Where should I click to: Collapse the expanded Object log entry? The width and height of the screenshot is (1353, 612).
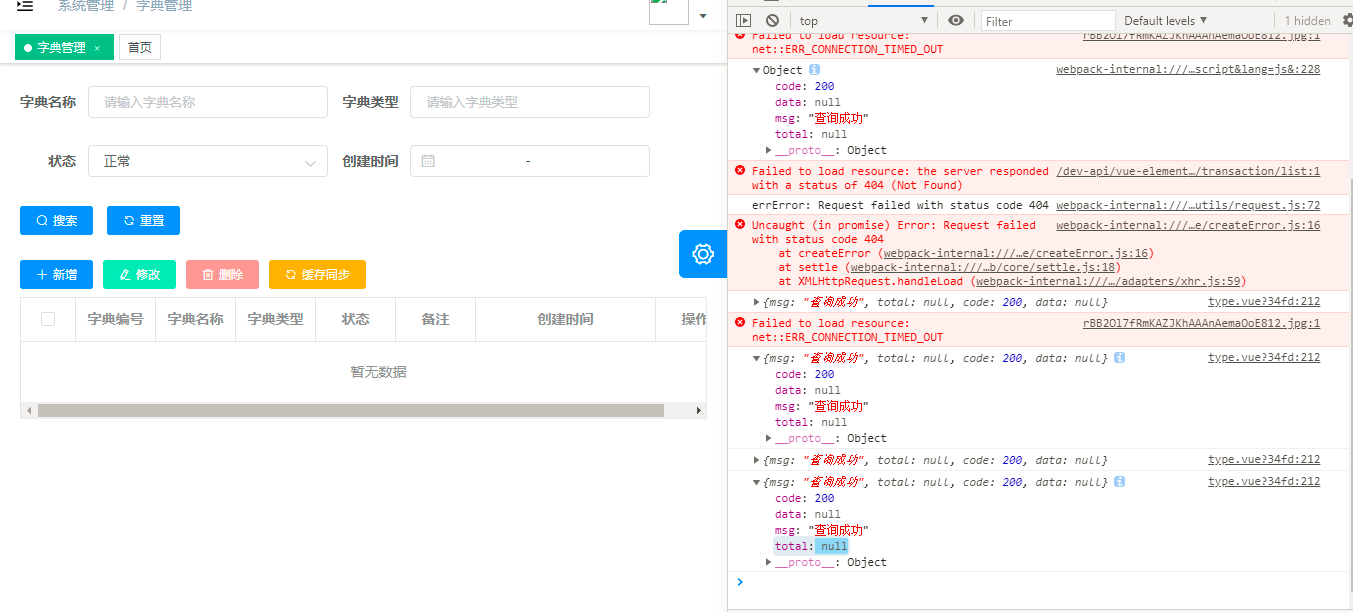(x=757, y=70)
